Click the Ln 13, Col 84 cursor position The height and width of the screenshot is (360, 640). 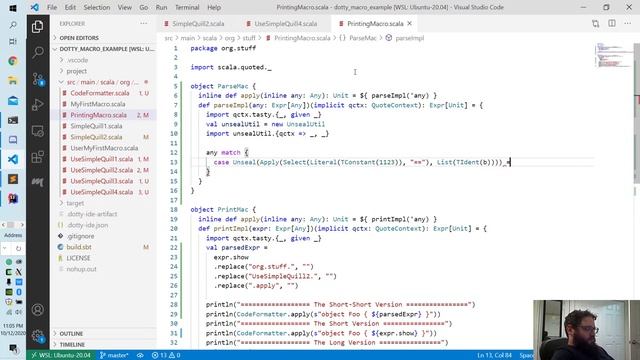click(x=494, y=355)
